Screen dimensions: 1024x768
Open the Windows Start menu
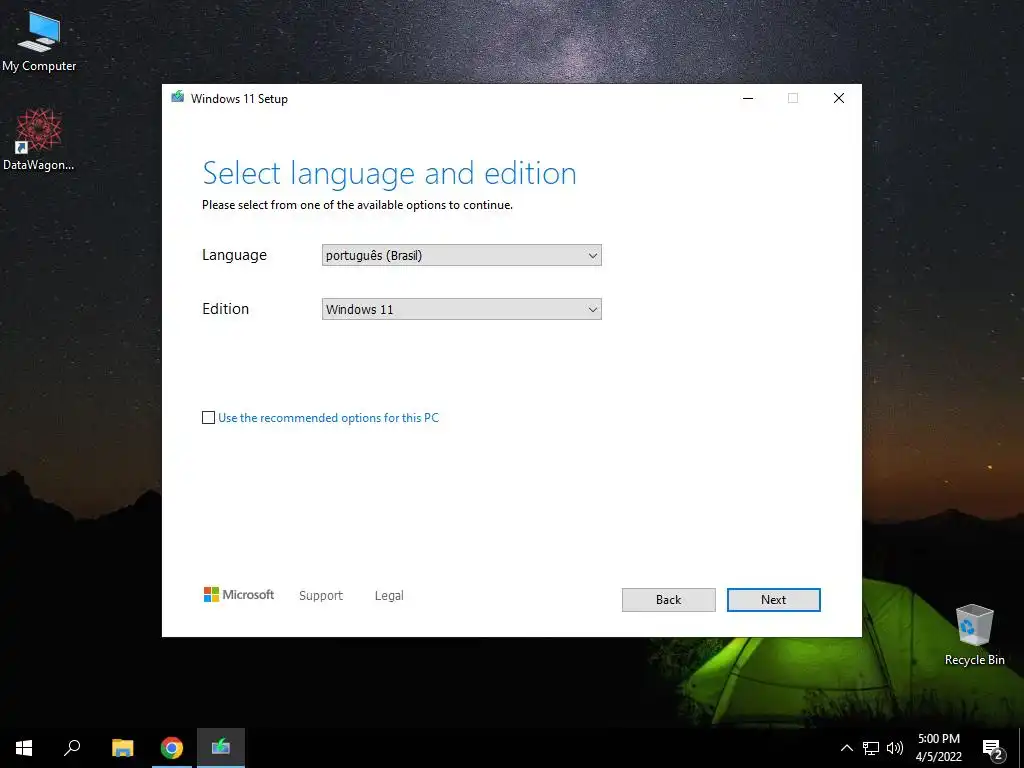point(24,748)
